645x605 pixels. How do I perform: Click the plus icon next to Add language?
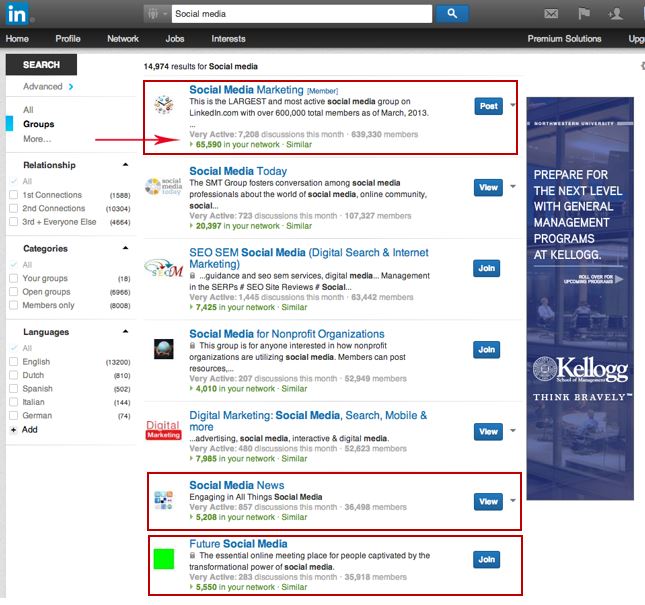tap(14, 430)
